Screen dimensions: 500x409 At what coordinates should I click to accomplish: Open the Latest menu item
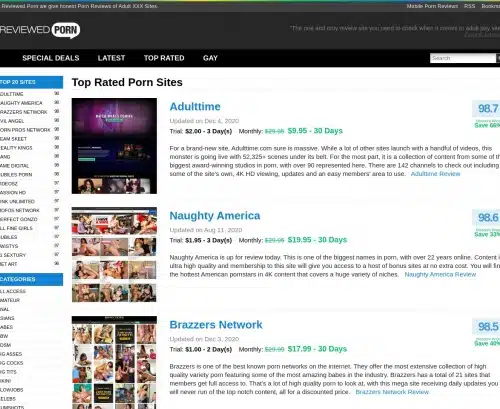click(x=111, y=58)
